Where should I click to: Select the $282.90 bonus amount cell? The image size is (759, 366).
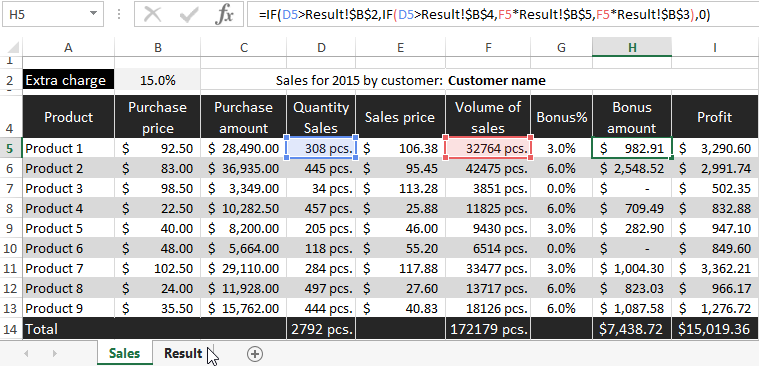pyautogui.click(x=632, y=229)
